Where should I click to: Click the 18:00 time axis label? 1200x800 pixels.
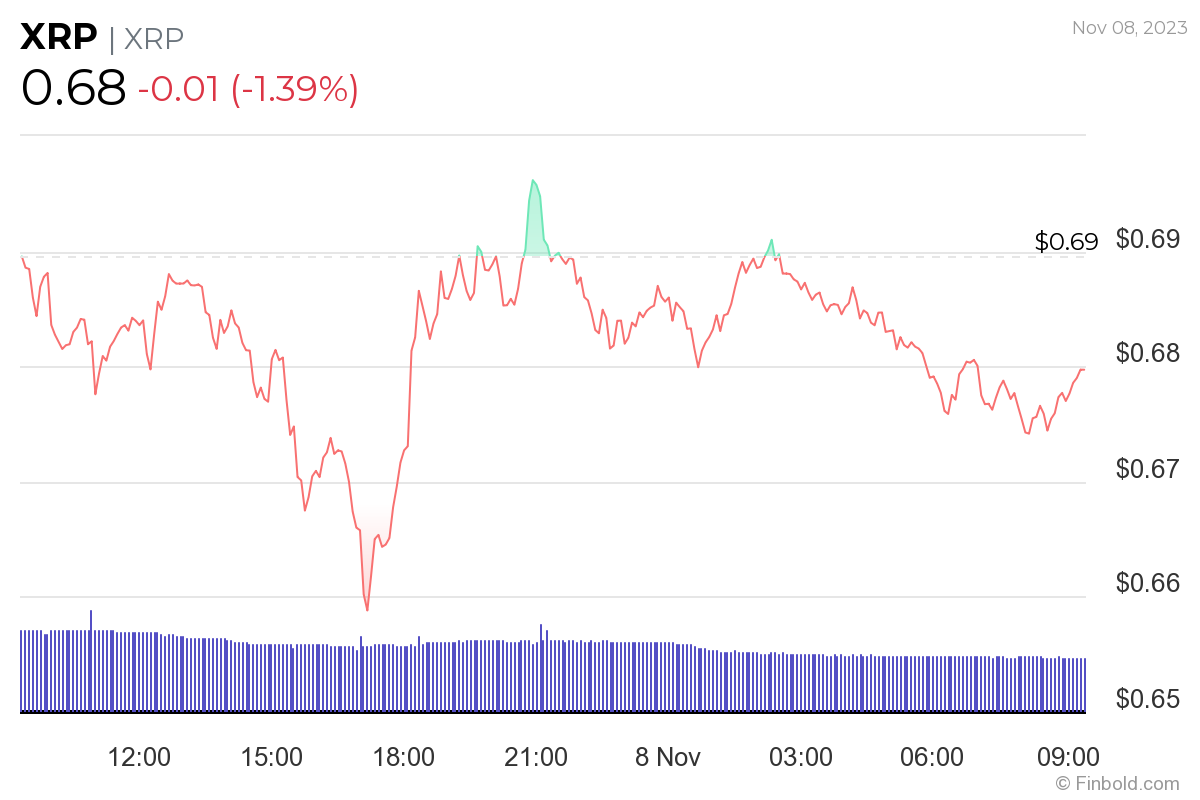click(x=405, y=757)
